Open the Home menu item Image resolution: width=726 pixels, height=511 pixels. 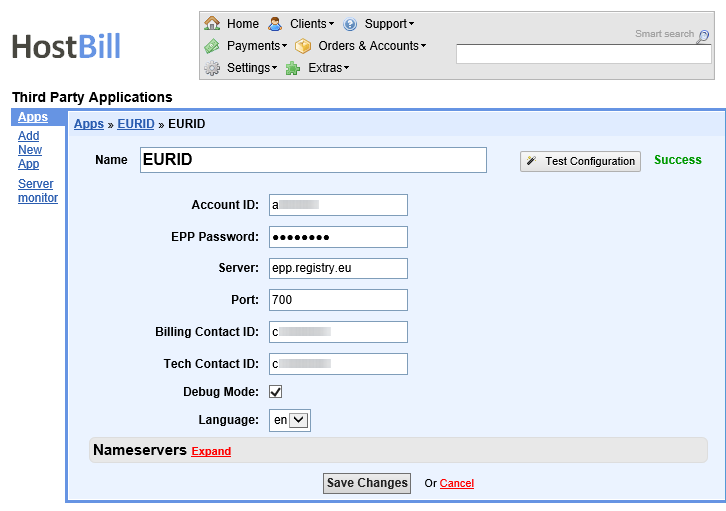243,24
